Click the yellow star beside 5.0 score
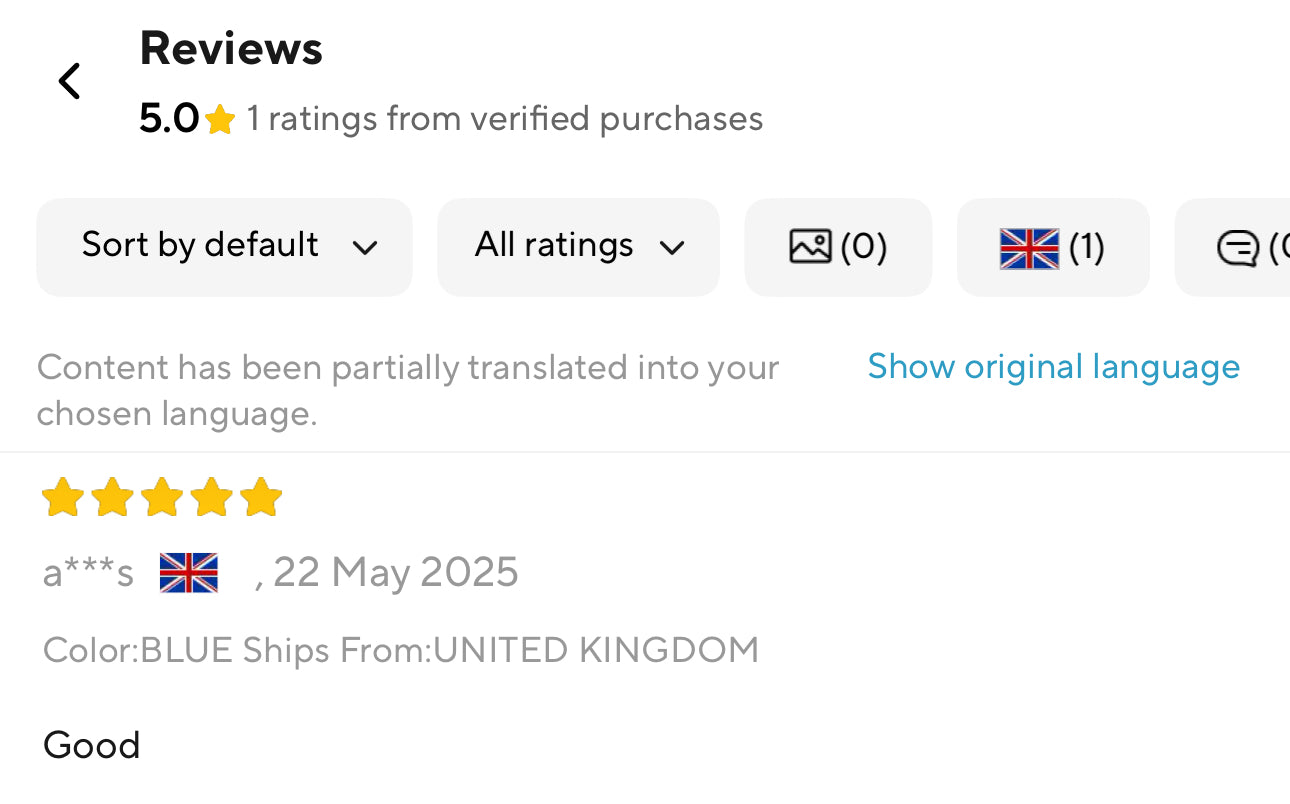The height and width of the screenshot is (804, 1290). tap(219, 121)
